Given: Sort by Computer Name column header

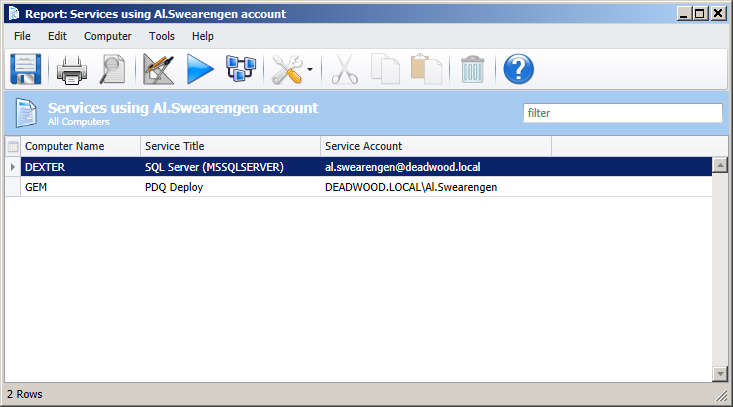Looking at the screenshot, I should 80,146.
